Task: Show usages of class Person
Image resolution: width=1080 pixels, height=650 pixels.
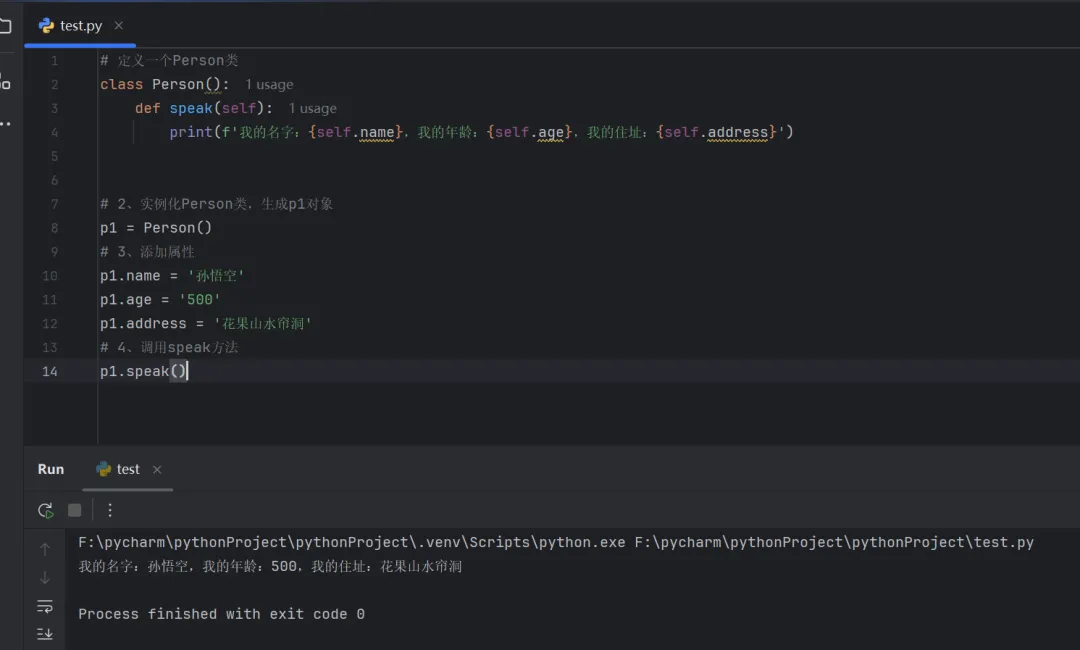Action: 269,85
